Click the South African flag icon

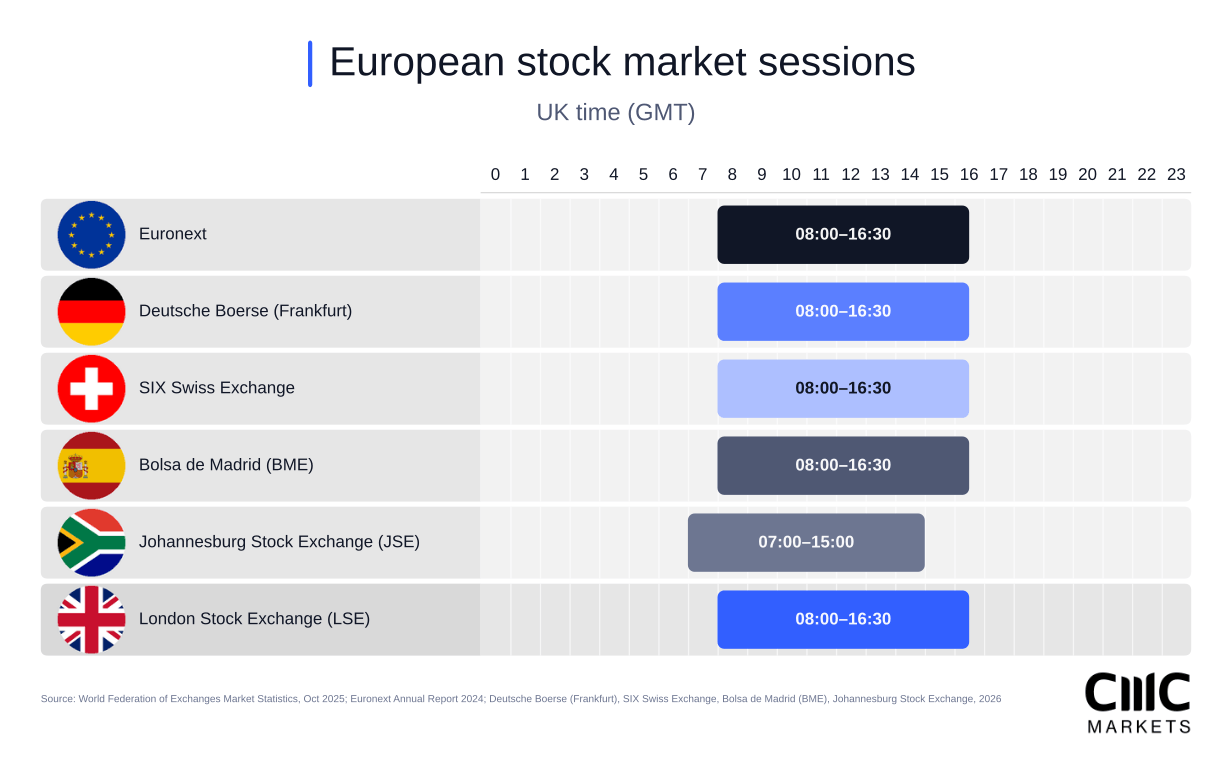tap(91, 542)
